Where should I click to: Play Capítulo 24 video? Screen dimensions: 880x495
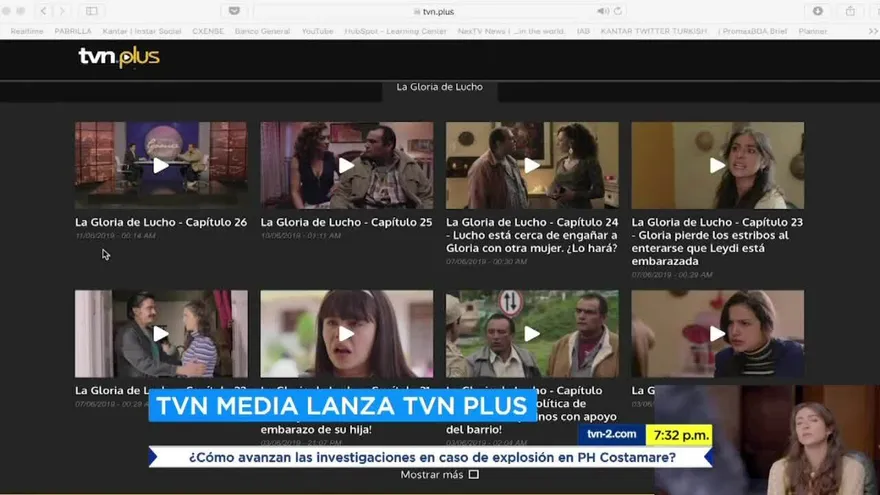[532, 166]
